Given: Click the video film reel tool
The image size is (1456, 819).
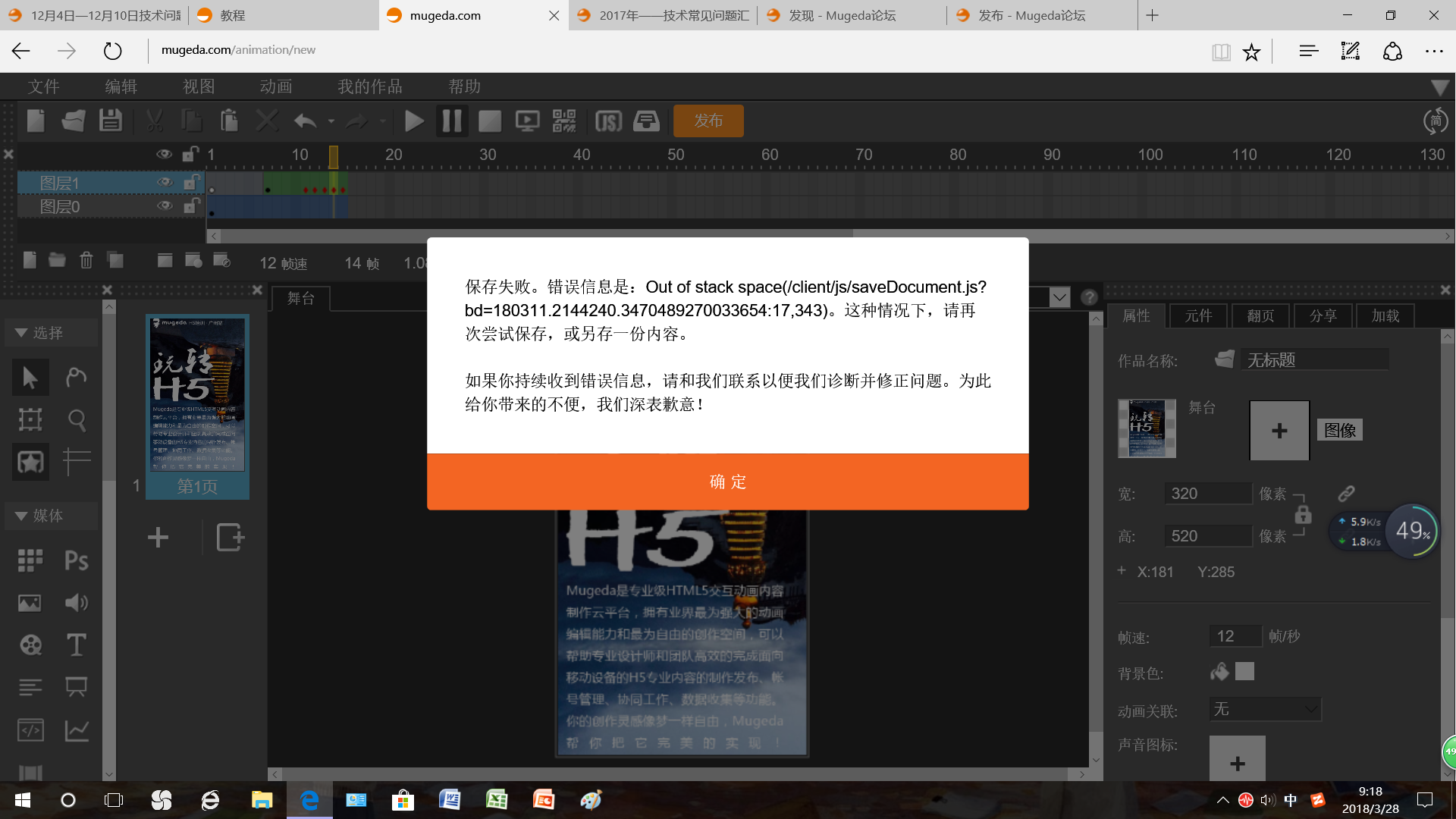Looking at the screenshot, I should [30, 645].
